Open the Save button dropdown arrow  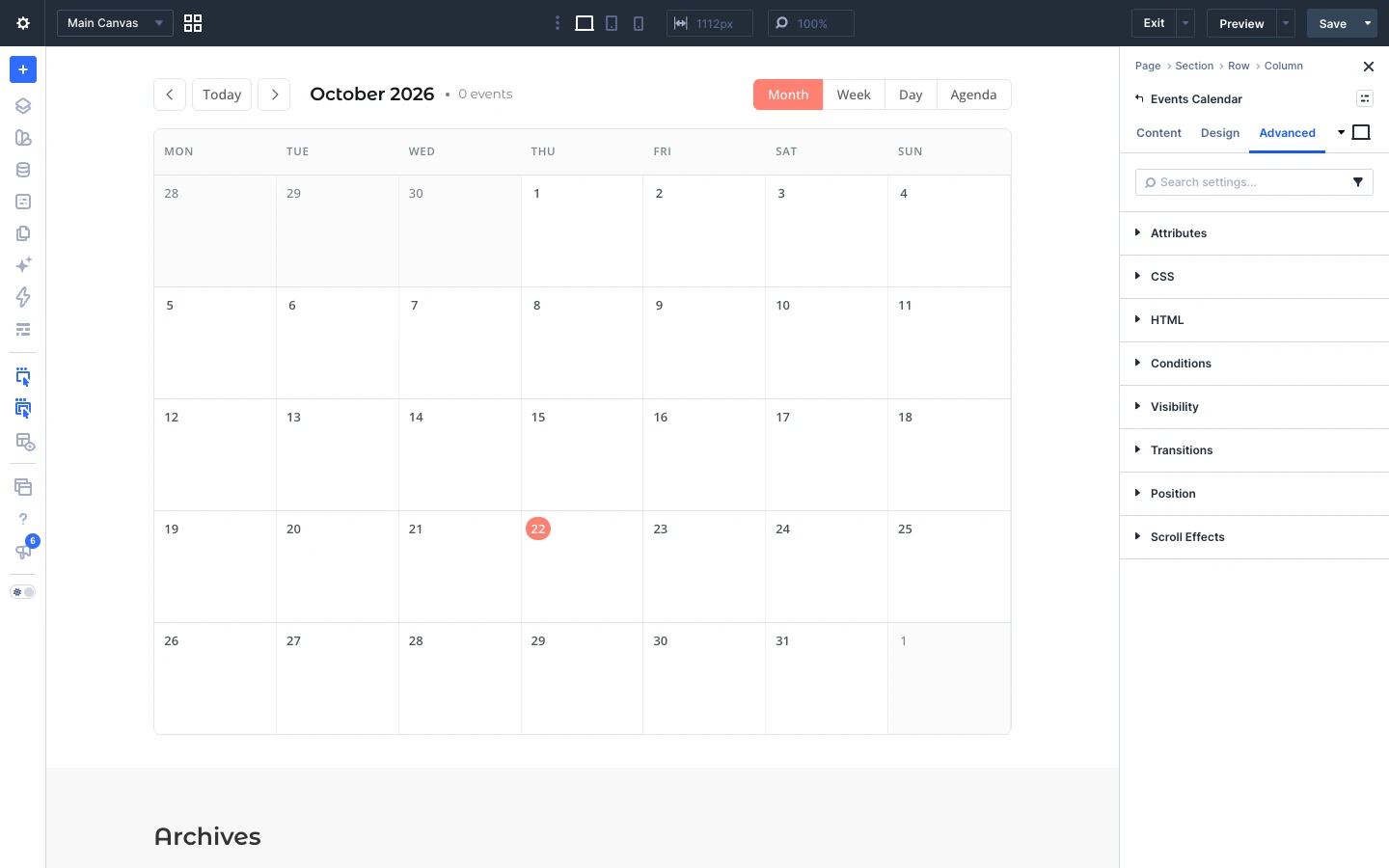(x=1368, y=23)
